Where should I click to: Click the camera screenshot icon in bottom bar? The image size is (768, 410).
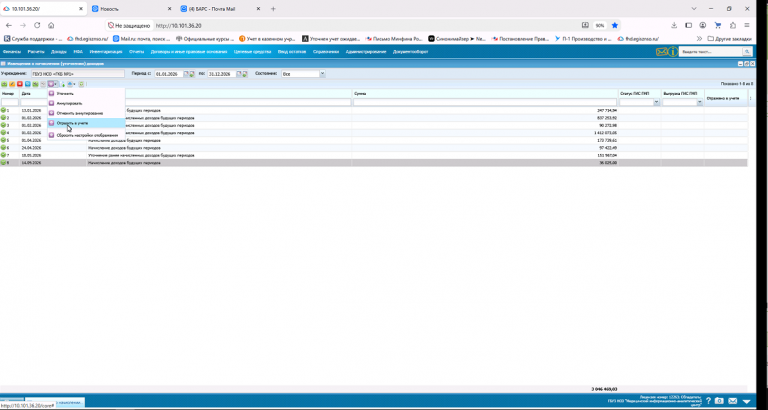point(719,401)
